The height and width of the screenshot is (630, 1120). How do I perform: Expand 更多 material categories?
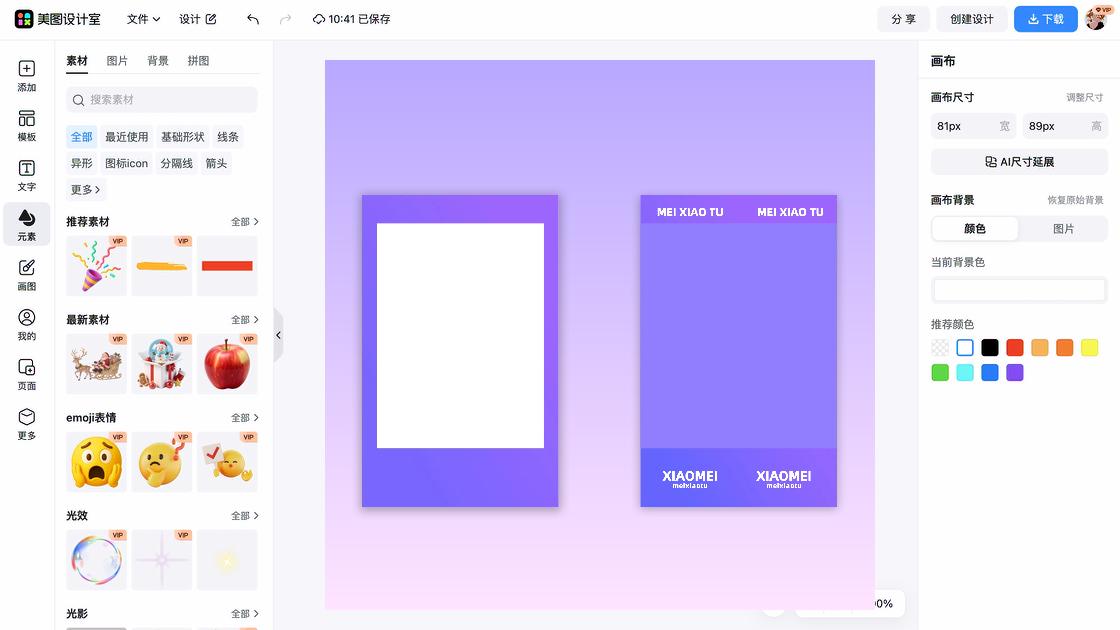pyautogui.click(x=85, y=190)
